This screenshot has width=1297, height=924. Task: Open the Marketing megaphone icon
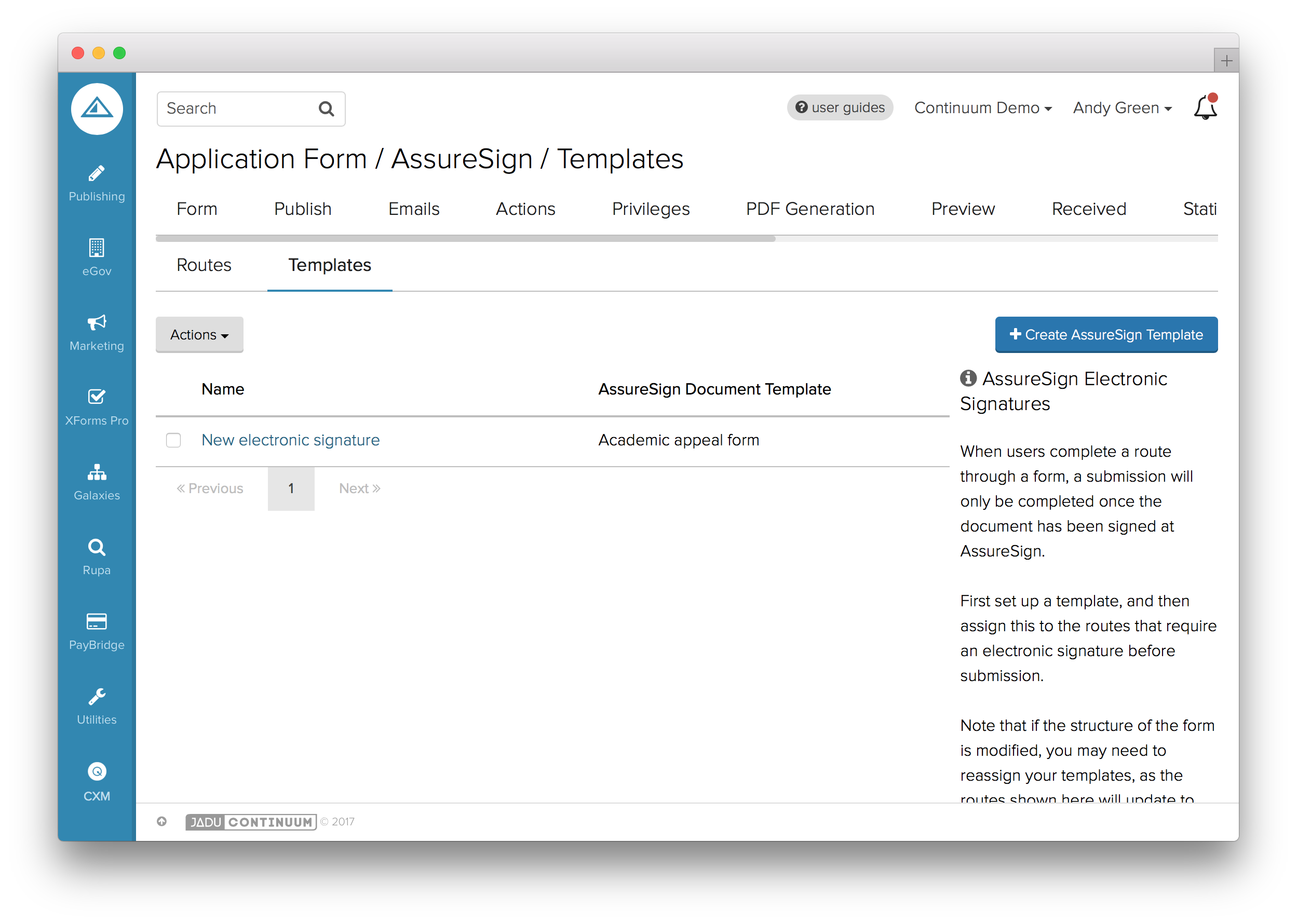(x=96, y=322)
